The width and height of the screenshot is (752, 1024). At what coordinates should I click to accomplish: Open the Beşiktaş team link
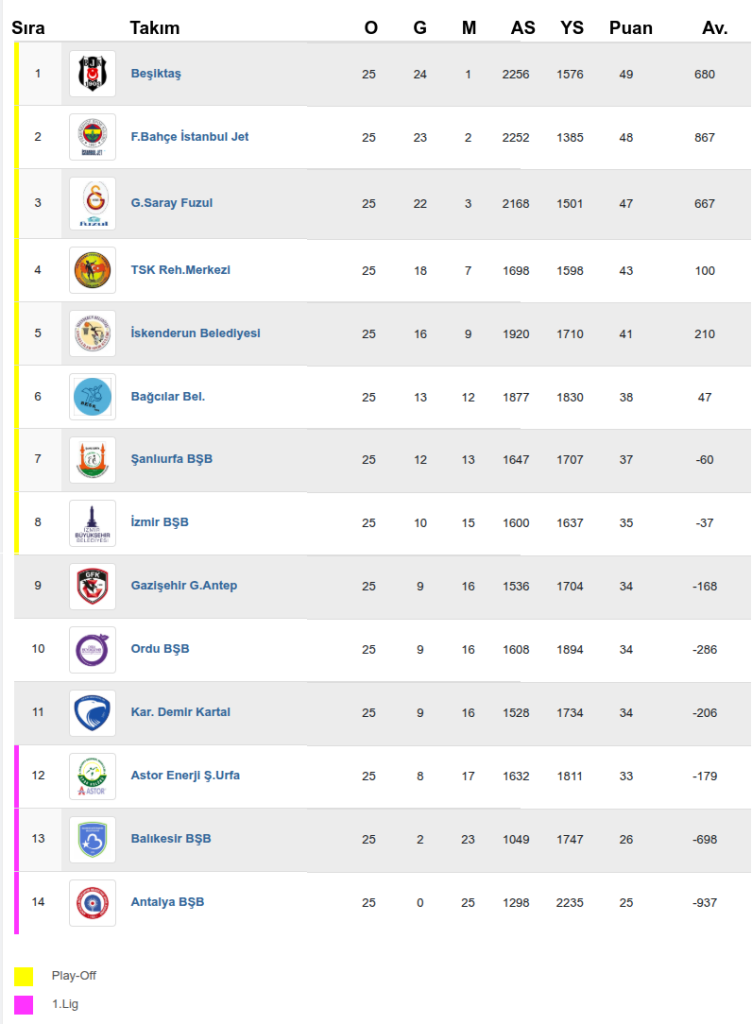[156, 73]
